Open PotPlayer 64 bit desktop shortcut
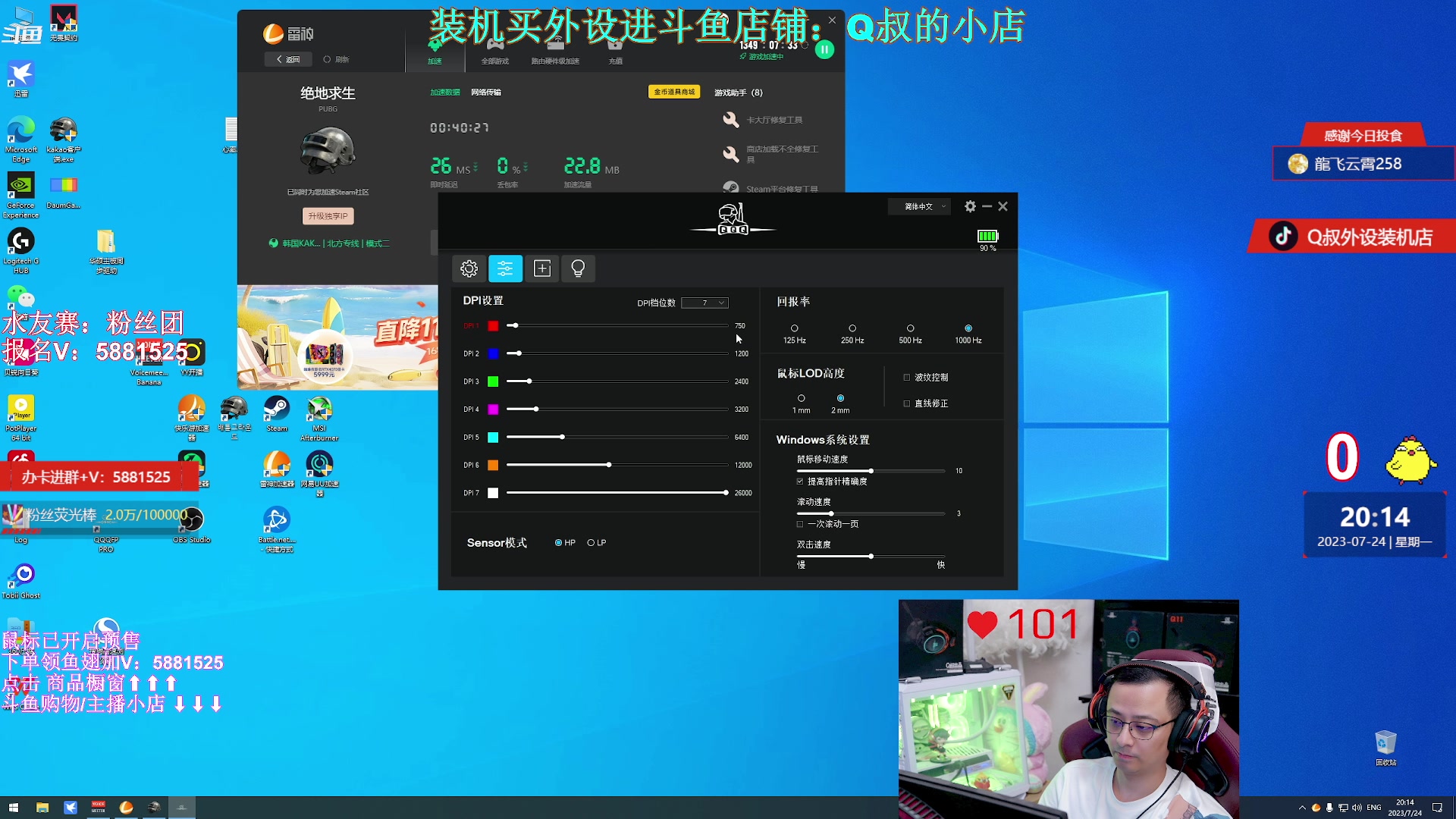Viewport: 1456px width, 819px height. click(21, 419)
